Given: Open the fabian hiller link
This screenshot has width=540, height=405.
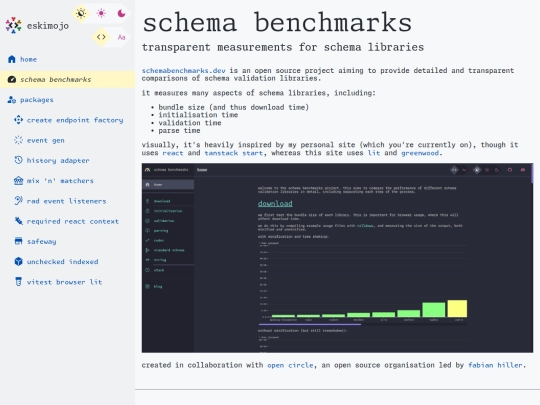Looking at the screenshot, I should point(495,365).
